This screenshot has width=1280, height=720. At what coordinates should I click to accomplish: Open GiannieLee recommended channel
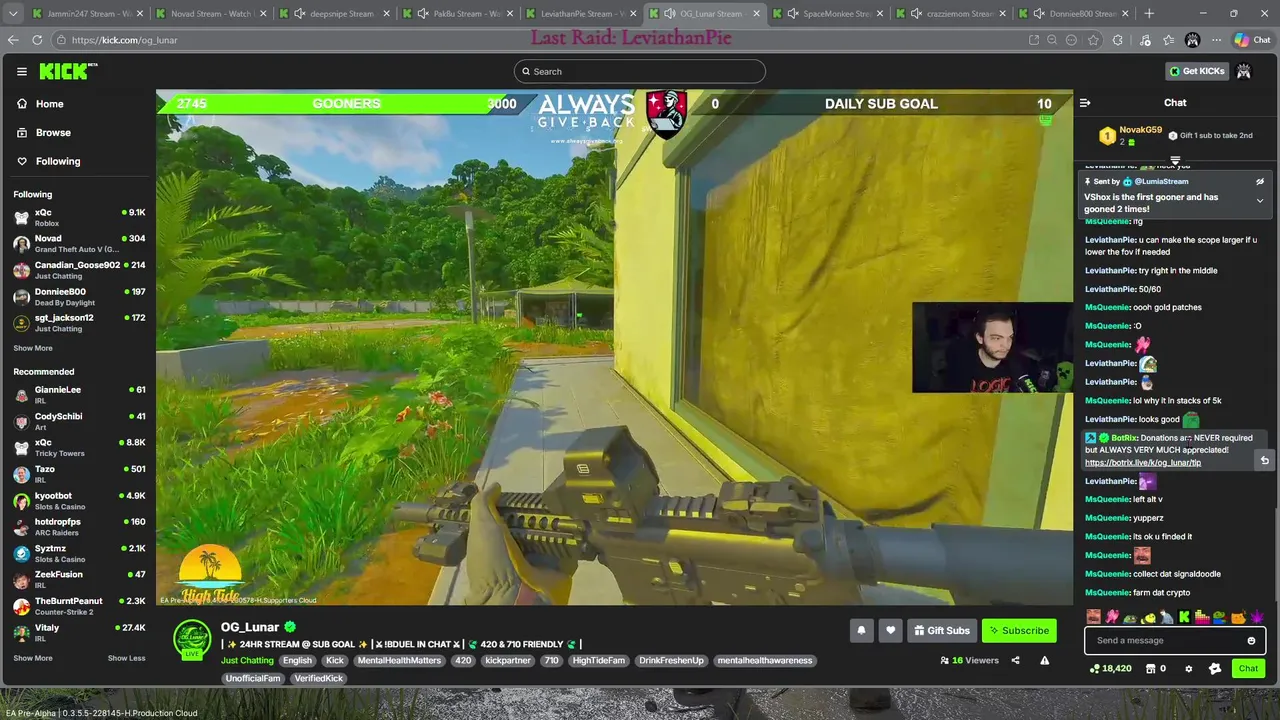point(79,394)
